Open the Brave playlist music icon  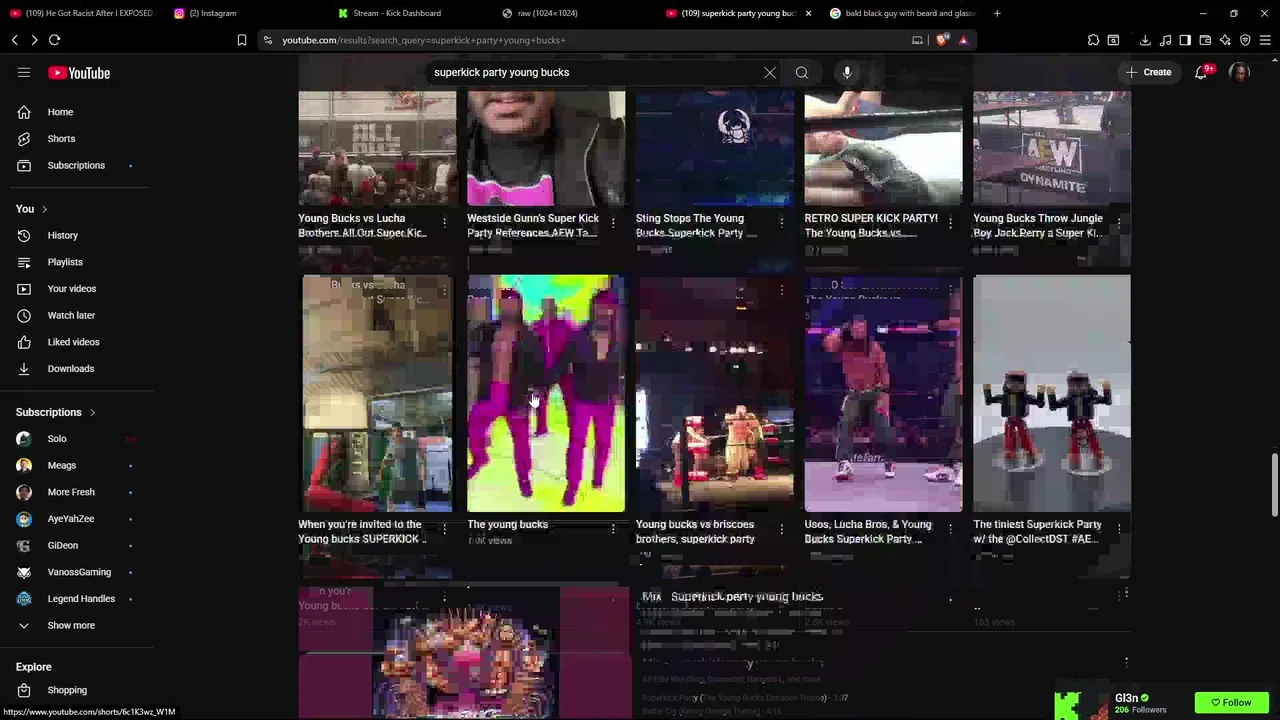[1165, 40]
